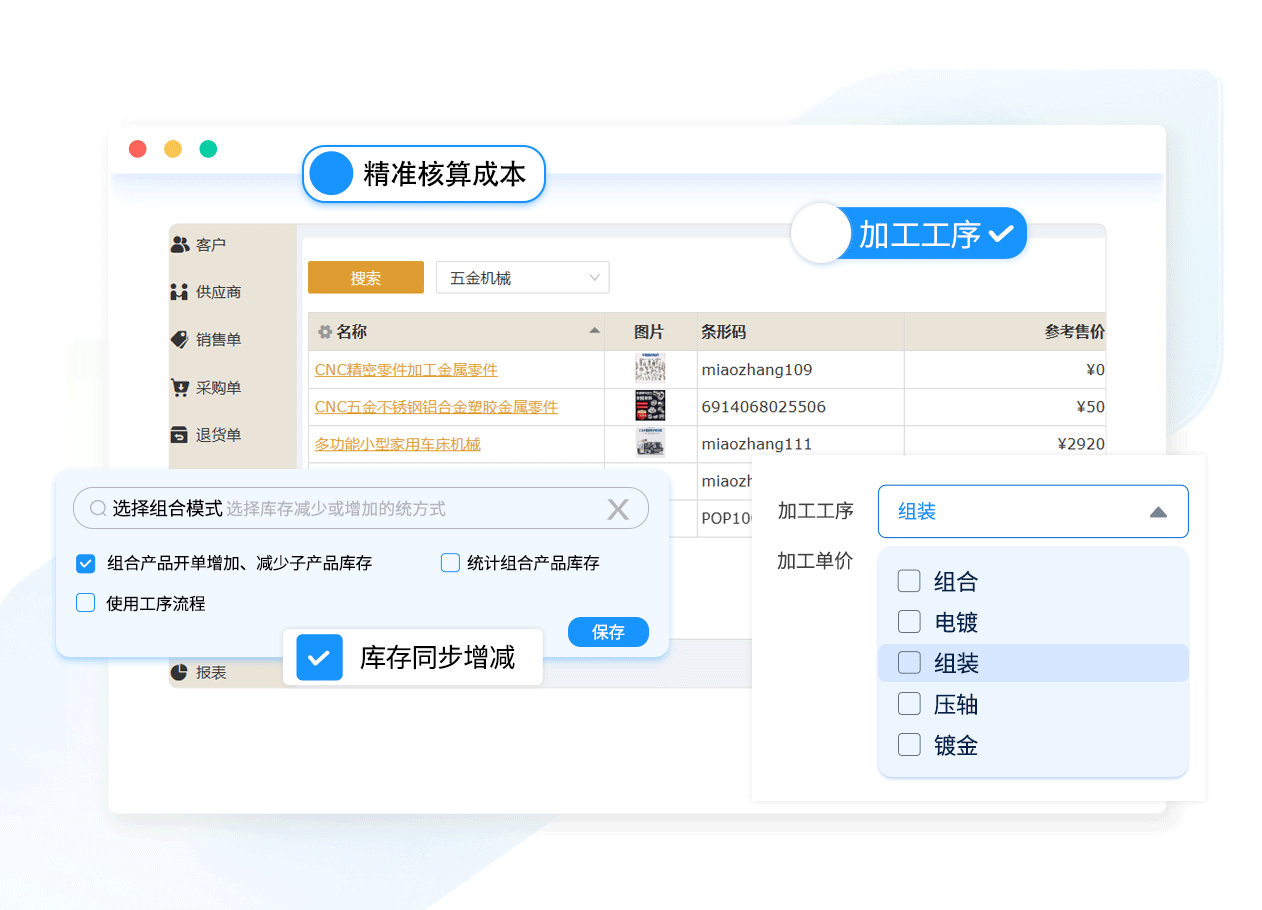This screenshot has width=1262, height=910.
Task: Click the blue 保存 button
Action: (x=608, y=632)
